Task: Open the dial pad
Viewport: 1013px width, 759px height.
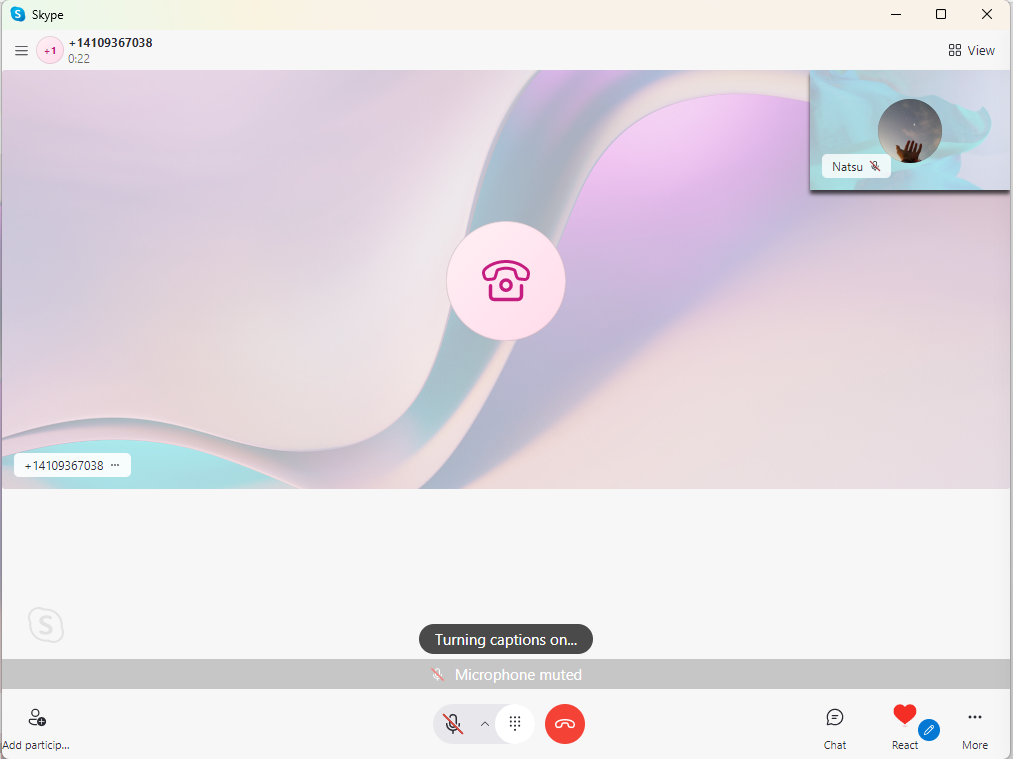Action: pyautogui.click(x=515, y=723)
